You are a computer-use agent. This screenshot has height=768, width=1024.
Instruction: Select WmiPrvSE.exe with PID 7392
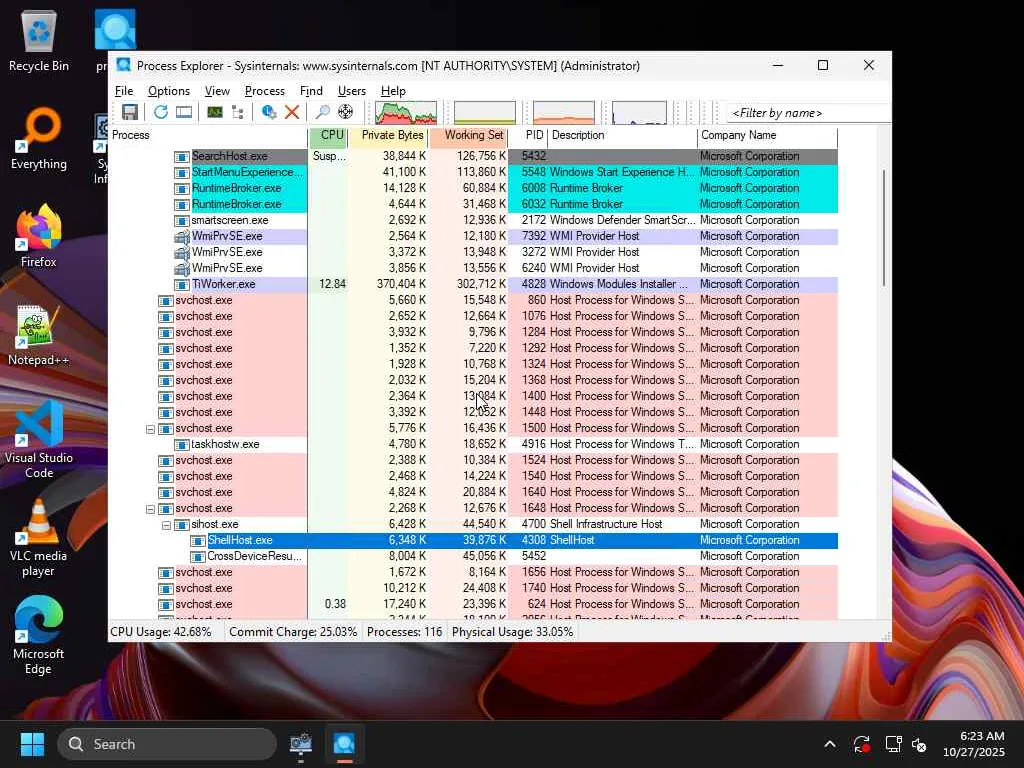473,236
